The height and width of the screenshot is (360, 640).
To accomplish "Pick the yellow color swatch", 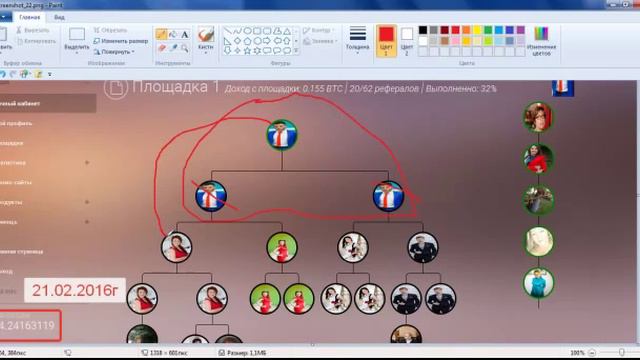I will pyautogui.click(x=477, y=30).
